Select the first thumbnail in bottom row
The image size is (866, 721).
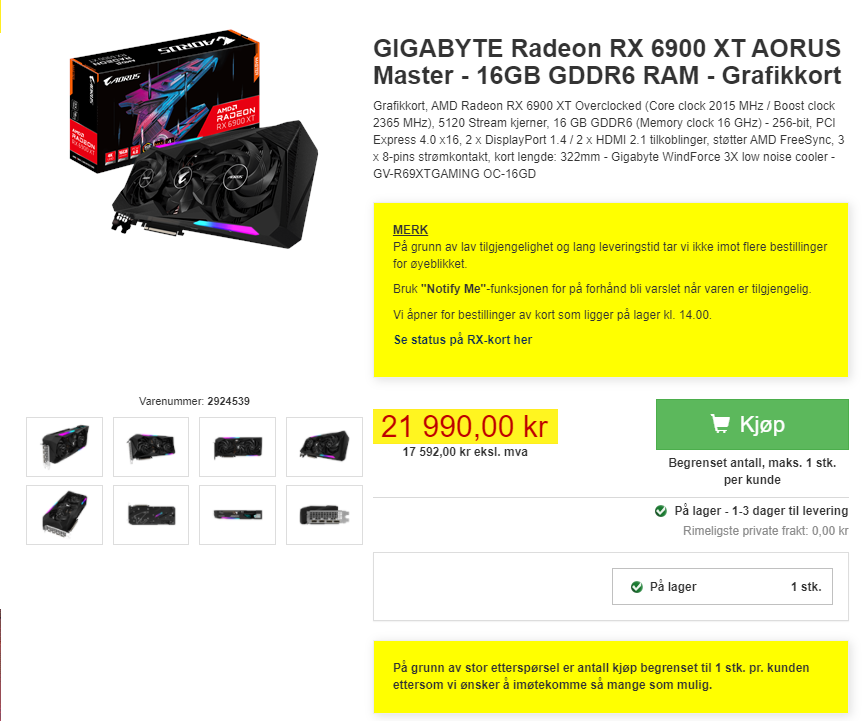[65, 514]
